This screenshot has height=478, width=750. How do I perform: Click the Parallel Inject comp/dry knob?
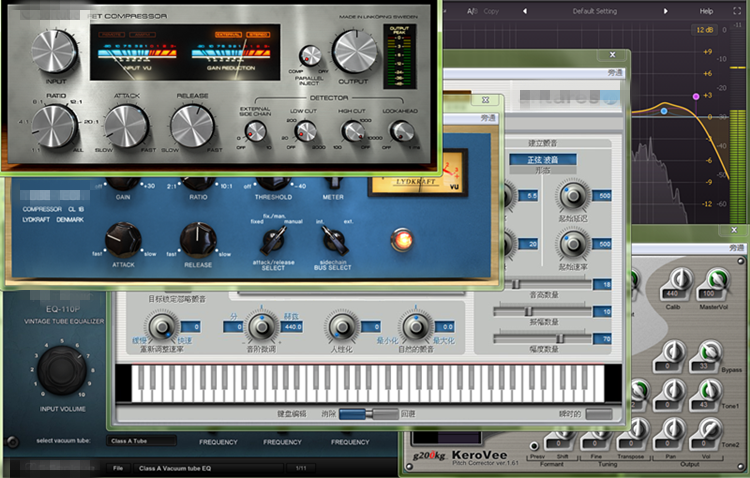(310, 56)
